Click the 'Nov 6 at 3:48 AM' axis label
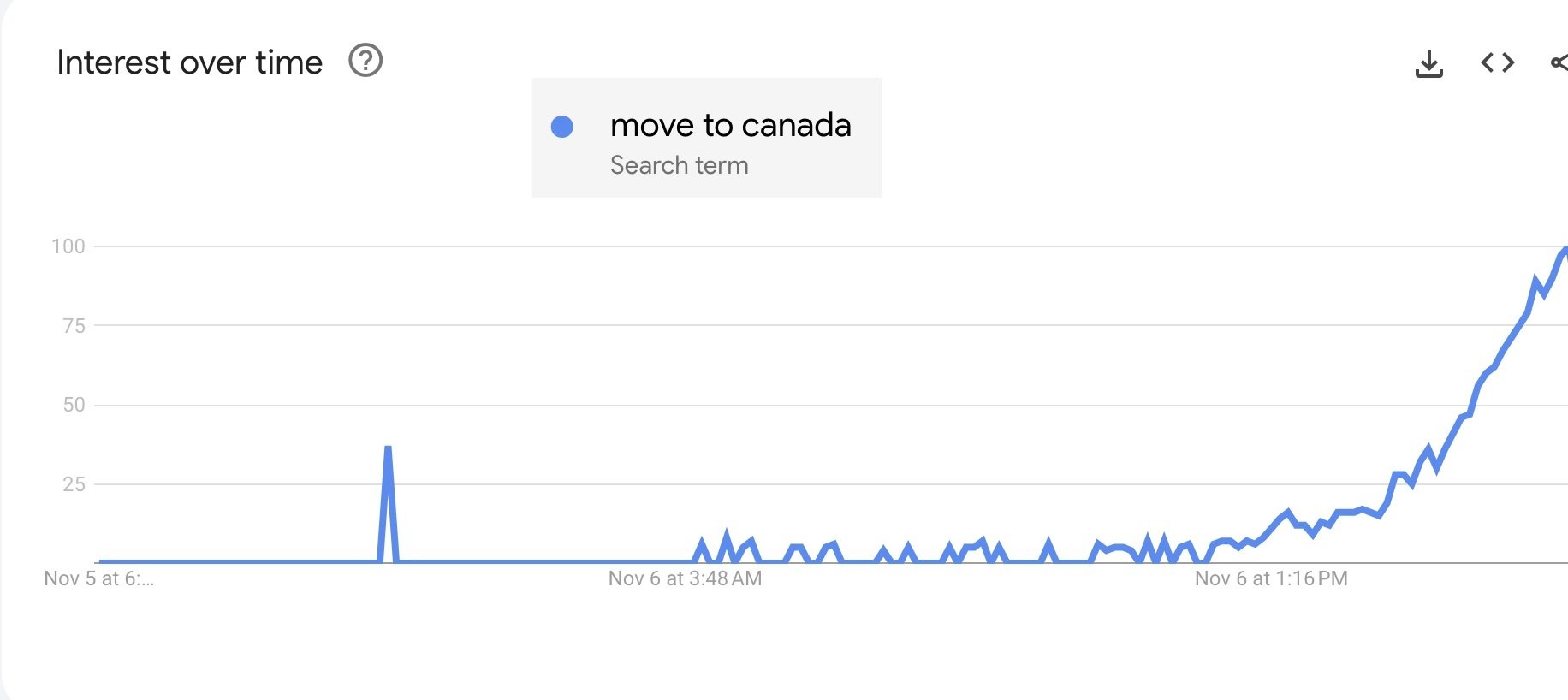Image resolution: width=1568 pixels, height=700 pixels. (x=685, y=578)
